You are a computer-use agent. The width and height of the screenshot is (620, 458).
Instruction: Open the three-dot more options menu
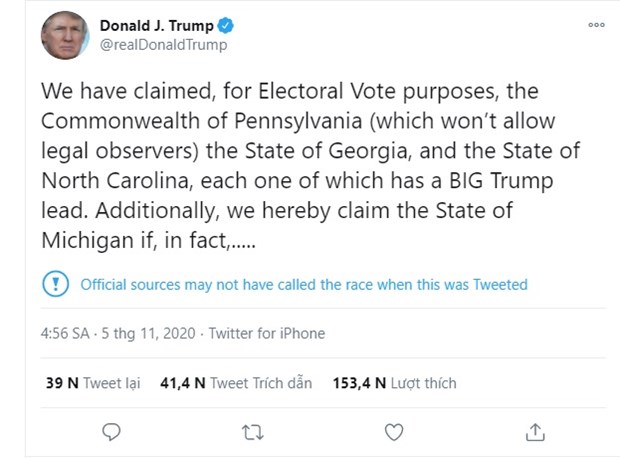tap(597, 24)
